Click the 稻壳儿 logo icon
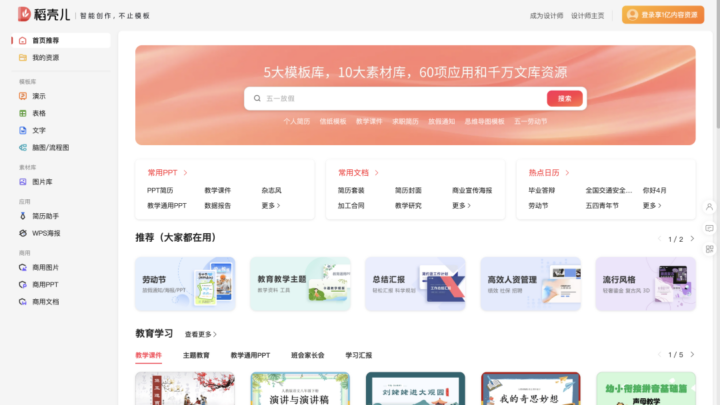 click(x=24, y=14)
